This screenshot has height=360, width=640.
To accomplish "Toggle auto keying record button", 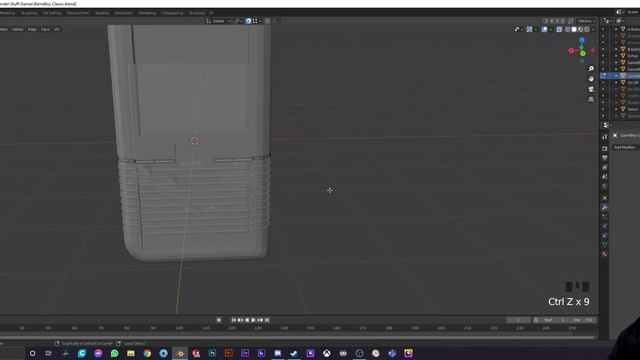I will (x=219, y=320).
